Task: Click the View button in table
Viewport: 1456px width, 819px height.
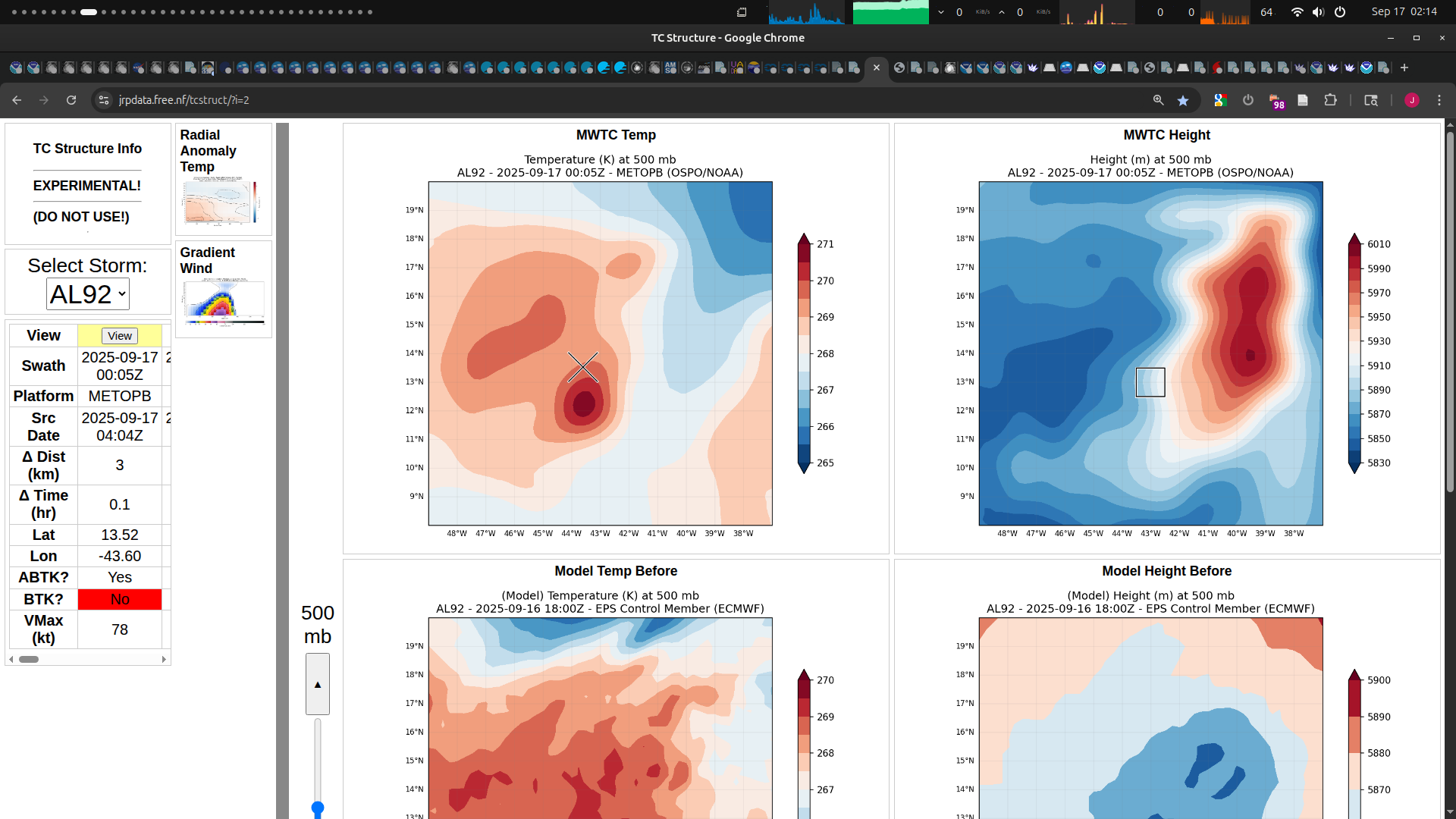Action: [x=120, y=336]
